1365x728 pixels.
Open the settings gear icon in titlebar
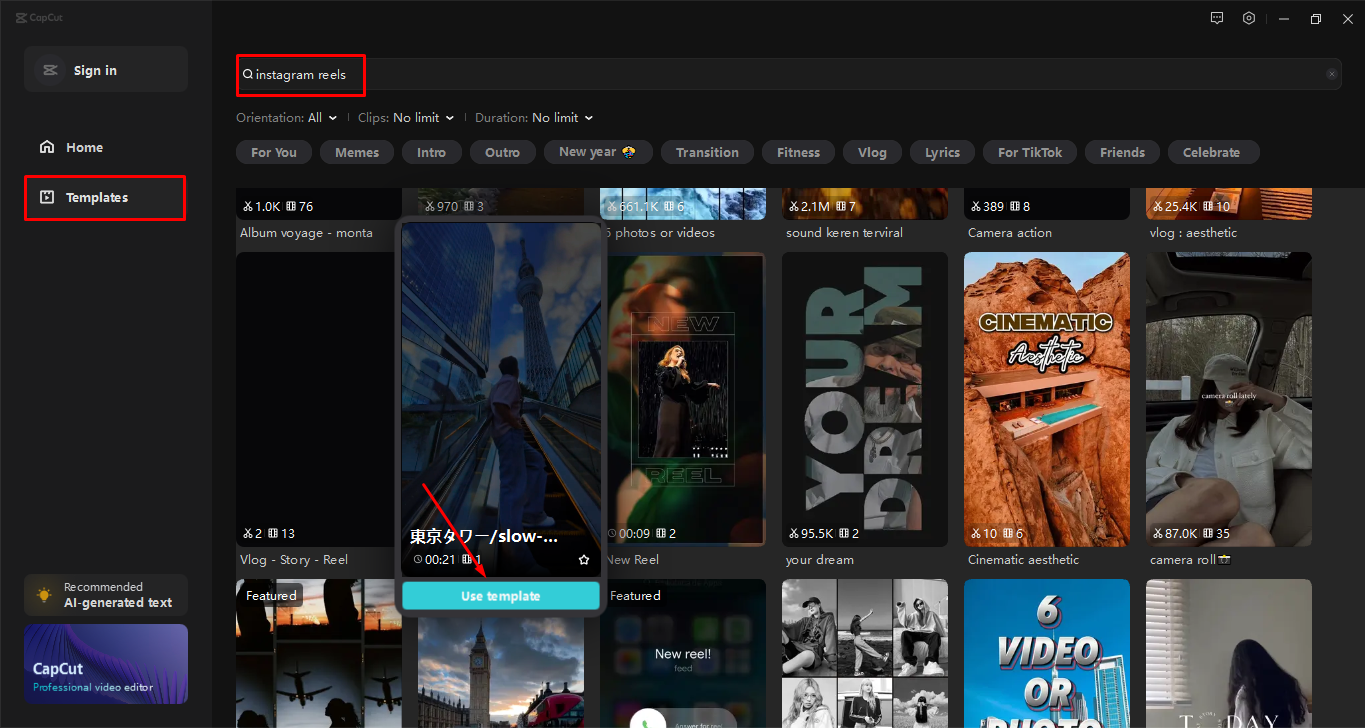click(1248, 17)
